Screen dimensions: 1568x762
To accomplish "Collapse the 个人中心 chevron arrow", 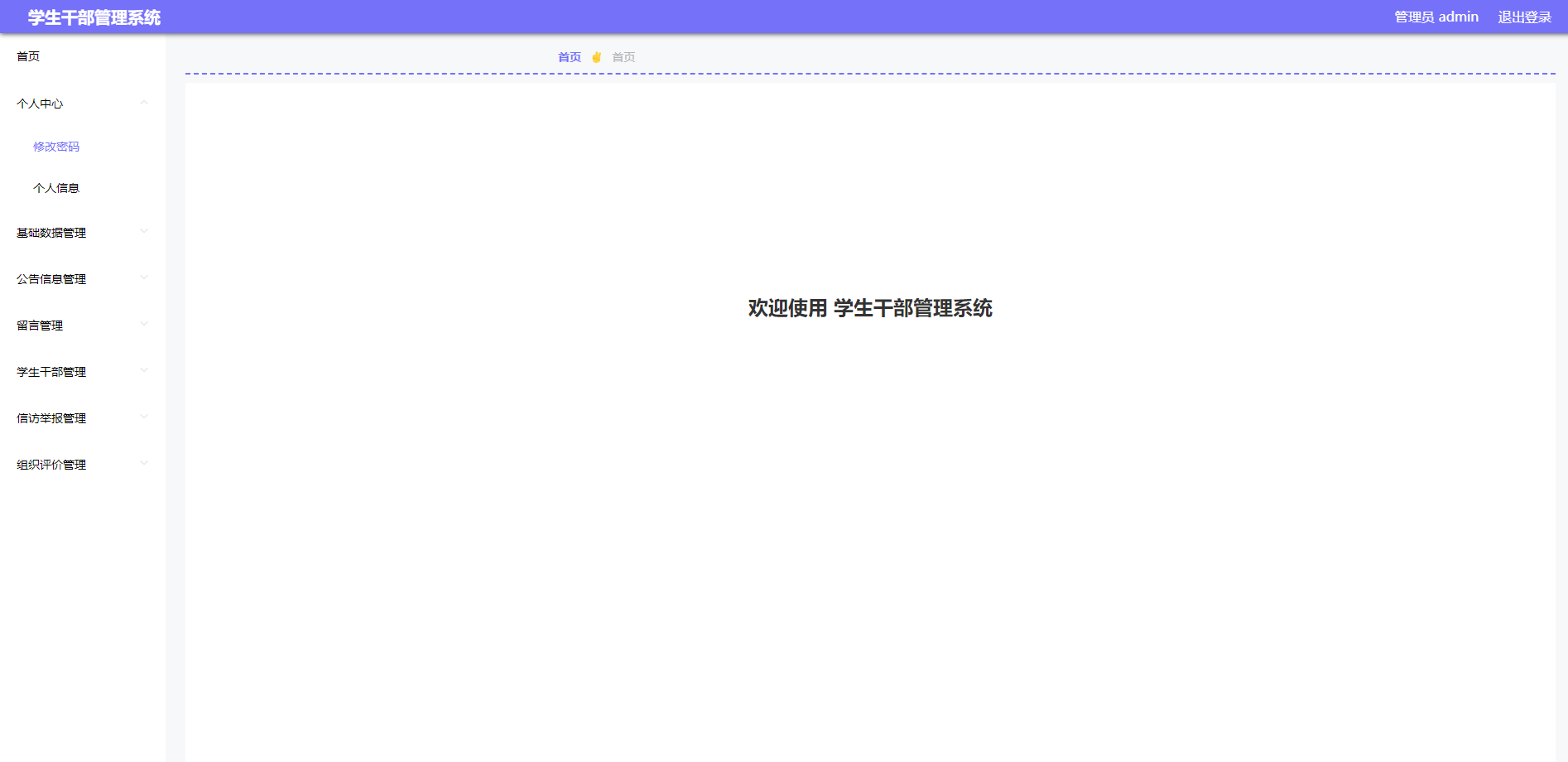I will pyautogui.click(x=144, y=104).
